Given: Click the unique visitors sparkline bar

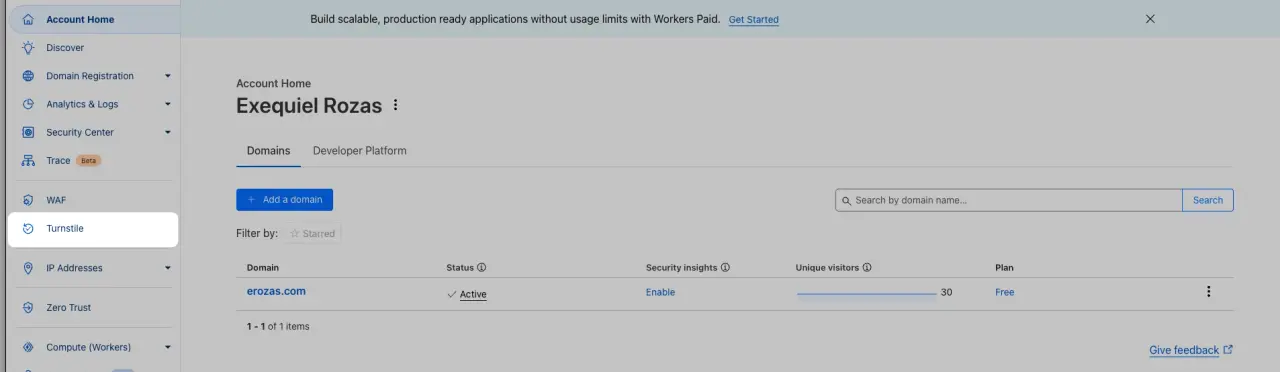Looking at the screenshot, I should coord(866,294).
